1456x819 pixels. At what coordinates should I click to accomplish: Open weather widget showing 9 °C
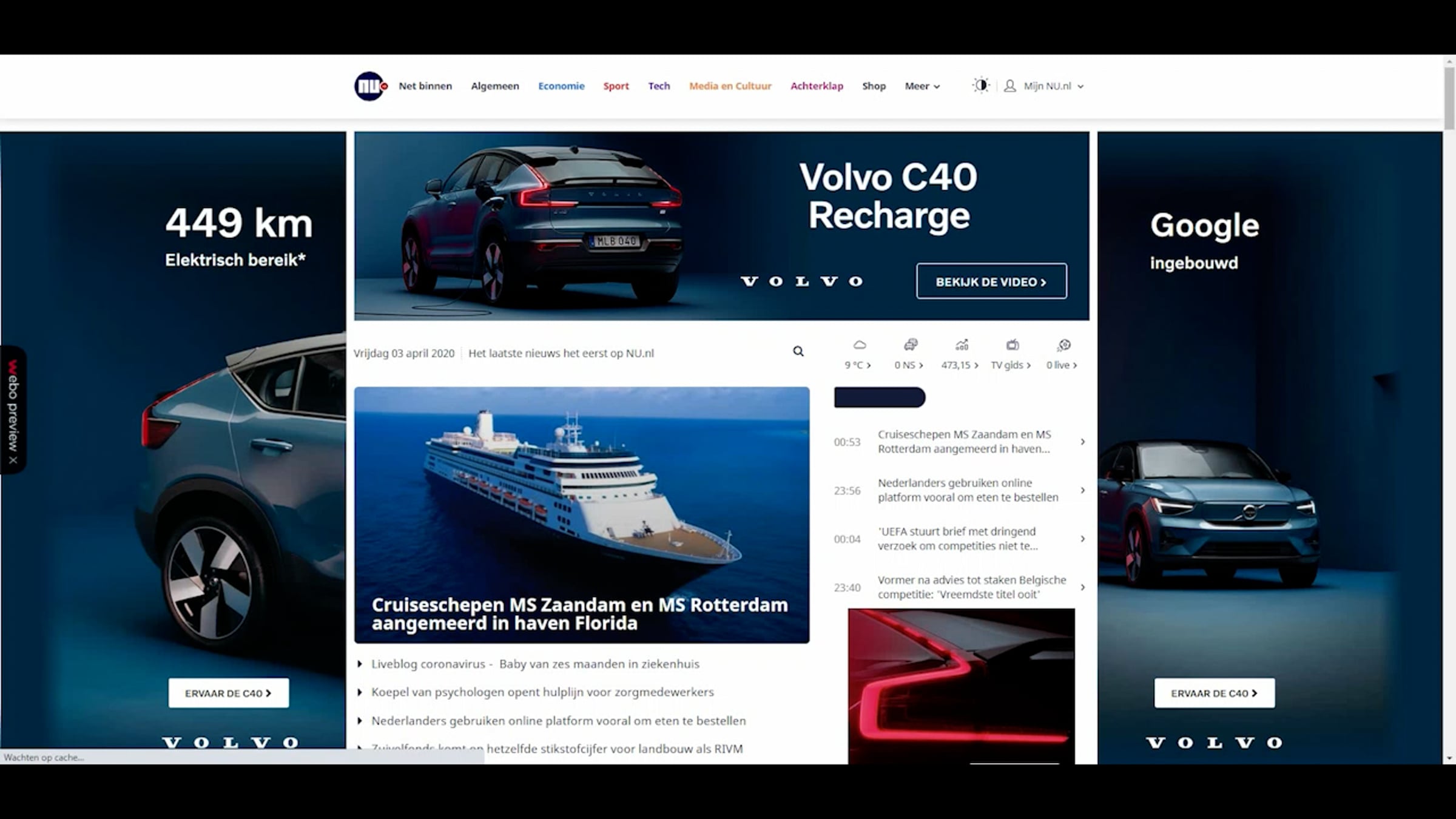click(858, 355)
